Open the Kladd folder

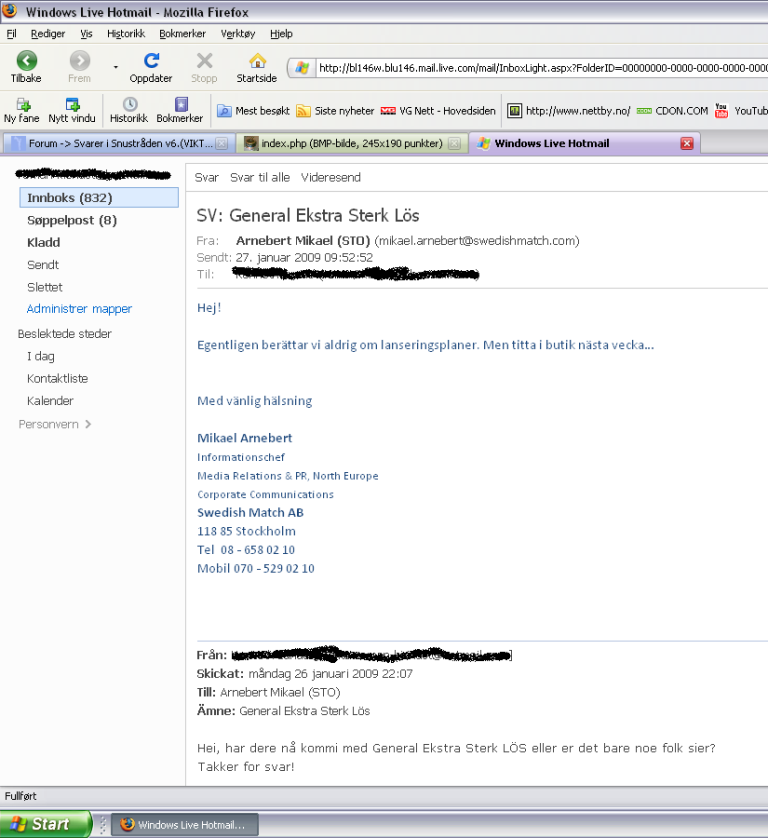43,243
